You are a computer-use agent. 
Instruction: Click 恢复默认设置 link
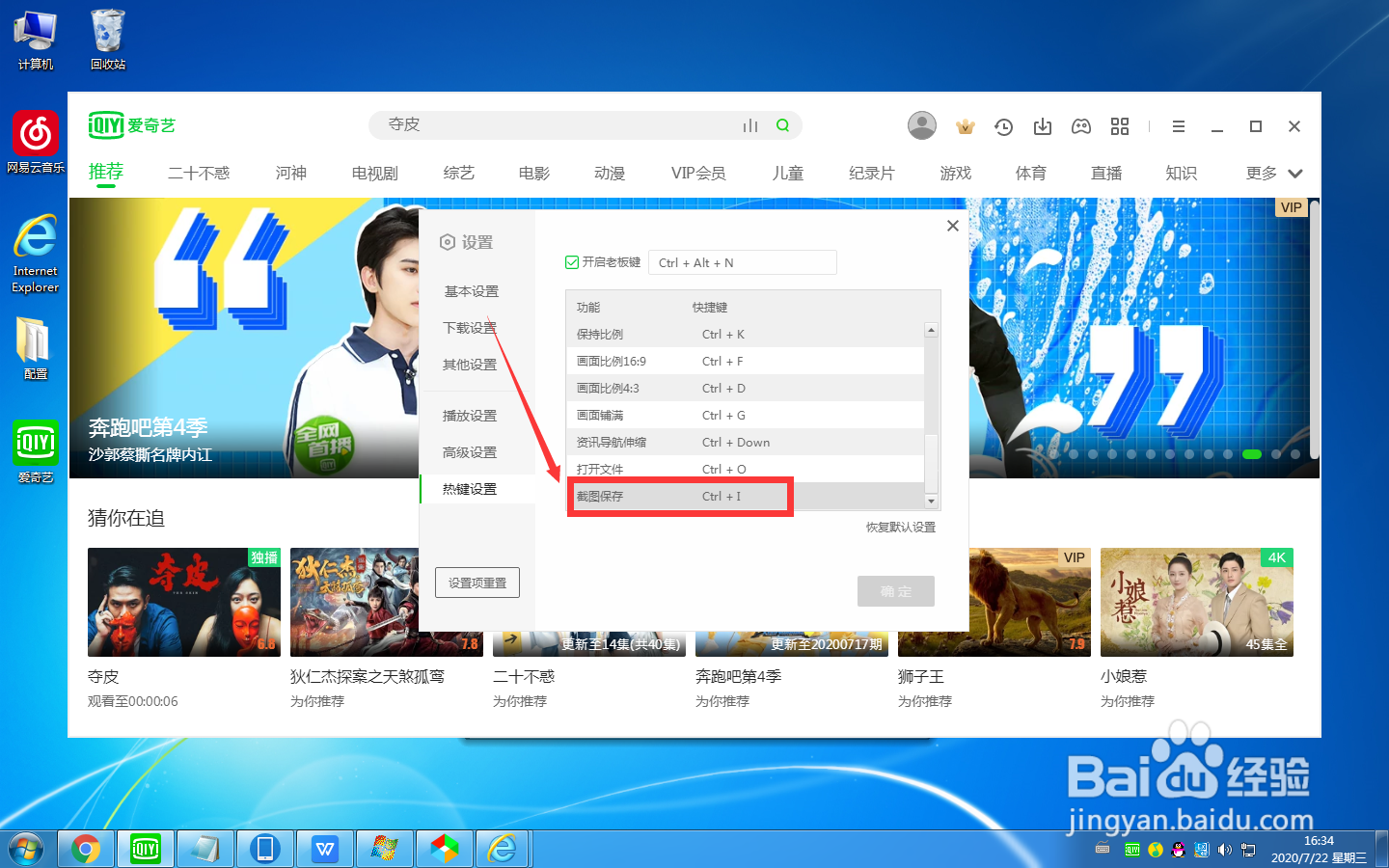click(901, 528)
